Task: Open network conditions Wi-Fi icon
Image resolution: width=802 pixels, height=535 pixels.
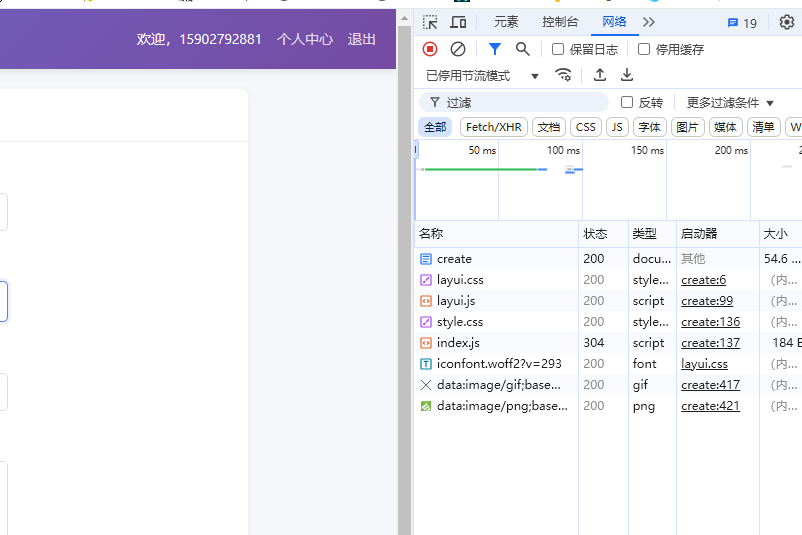Action: (x=564, y=75)
